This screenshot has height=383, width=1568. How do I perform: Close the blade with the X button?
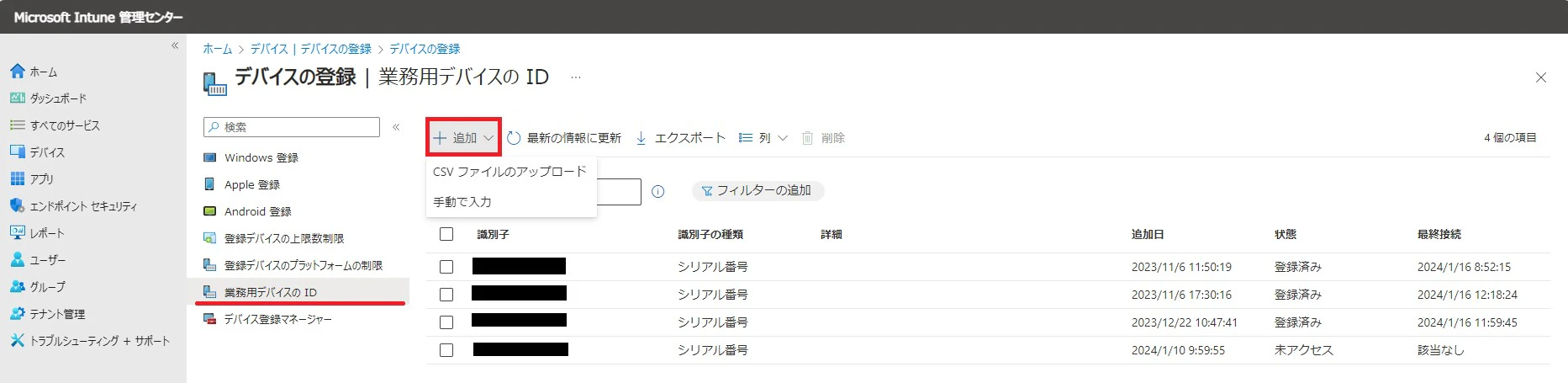point(1541,77)
